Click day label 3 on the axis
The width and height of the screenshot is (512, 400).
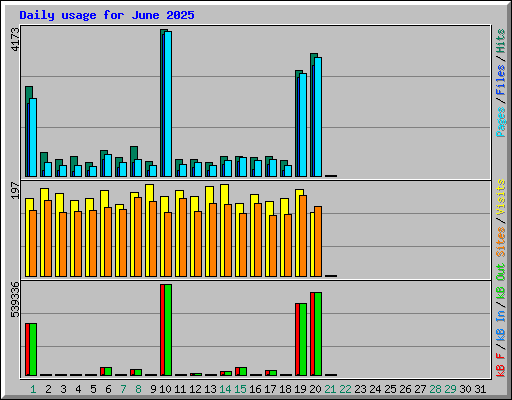pyautogui.click(x=63, y=389)
